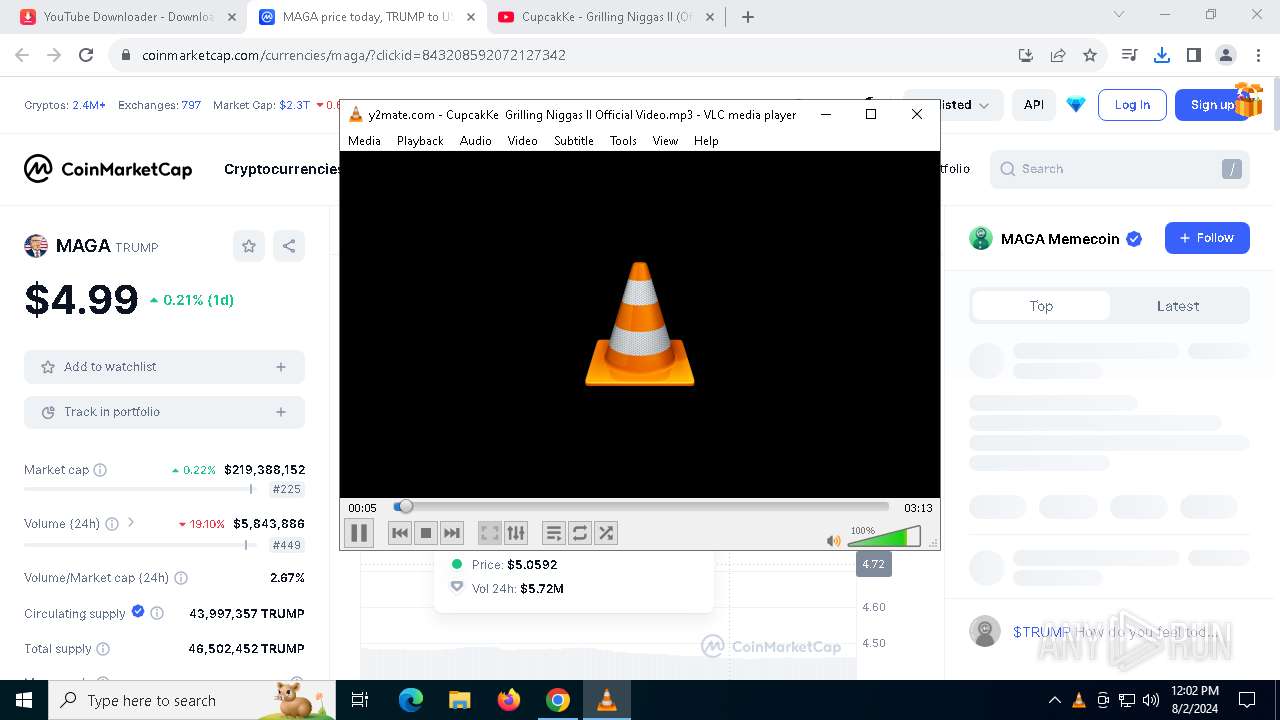Stop playback in VLC
The height and width of the screenshot is (720, 1280).
pos(425,533)
